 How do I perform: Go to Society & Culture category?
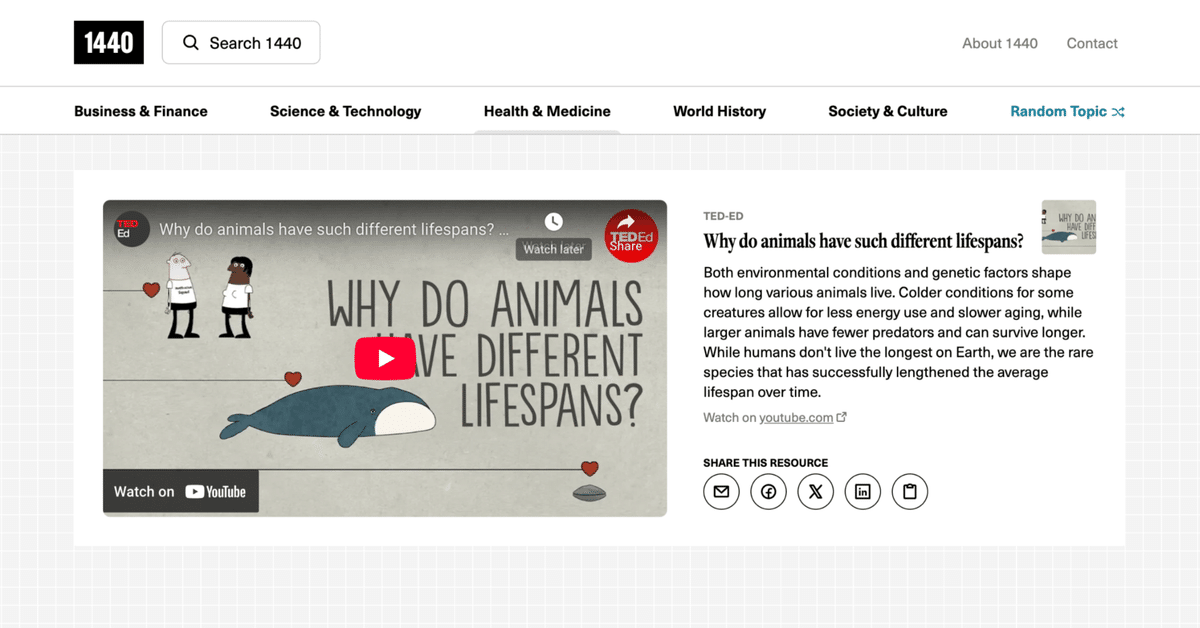pos(888,111)
